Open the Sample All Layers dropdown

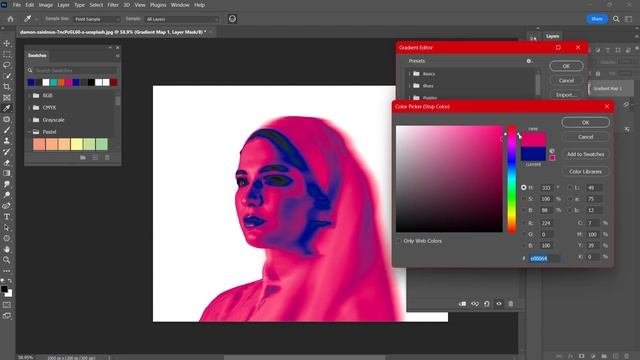182,19
